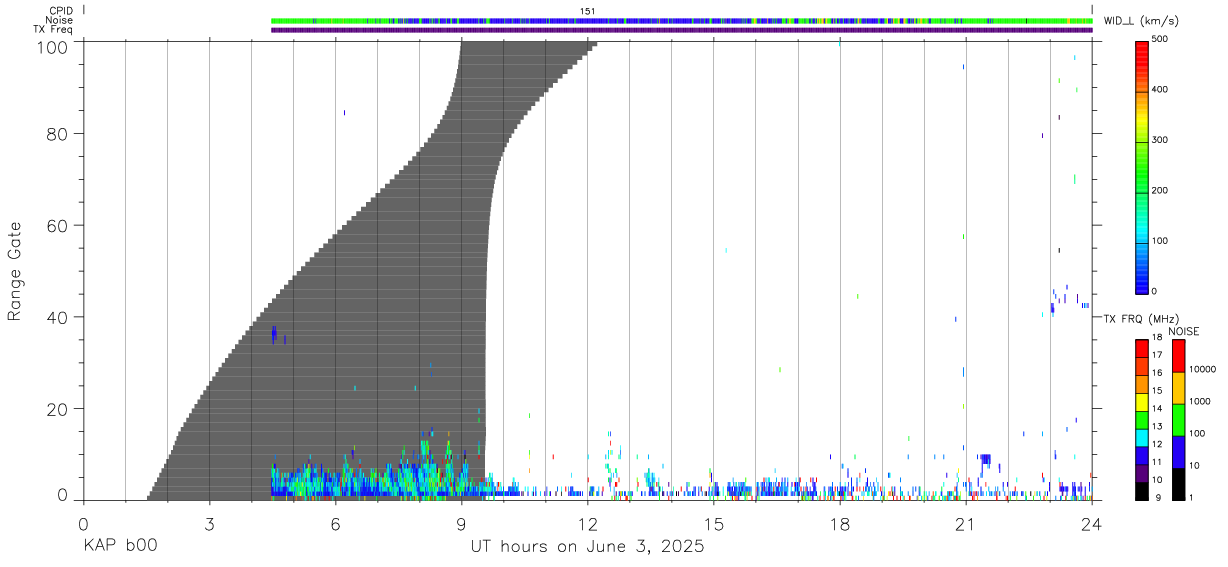Click the 3 tick on UT hours axis
The height and width of the screenshot is (567, 1228).
click(209, 523)
